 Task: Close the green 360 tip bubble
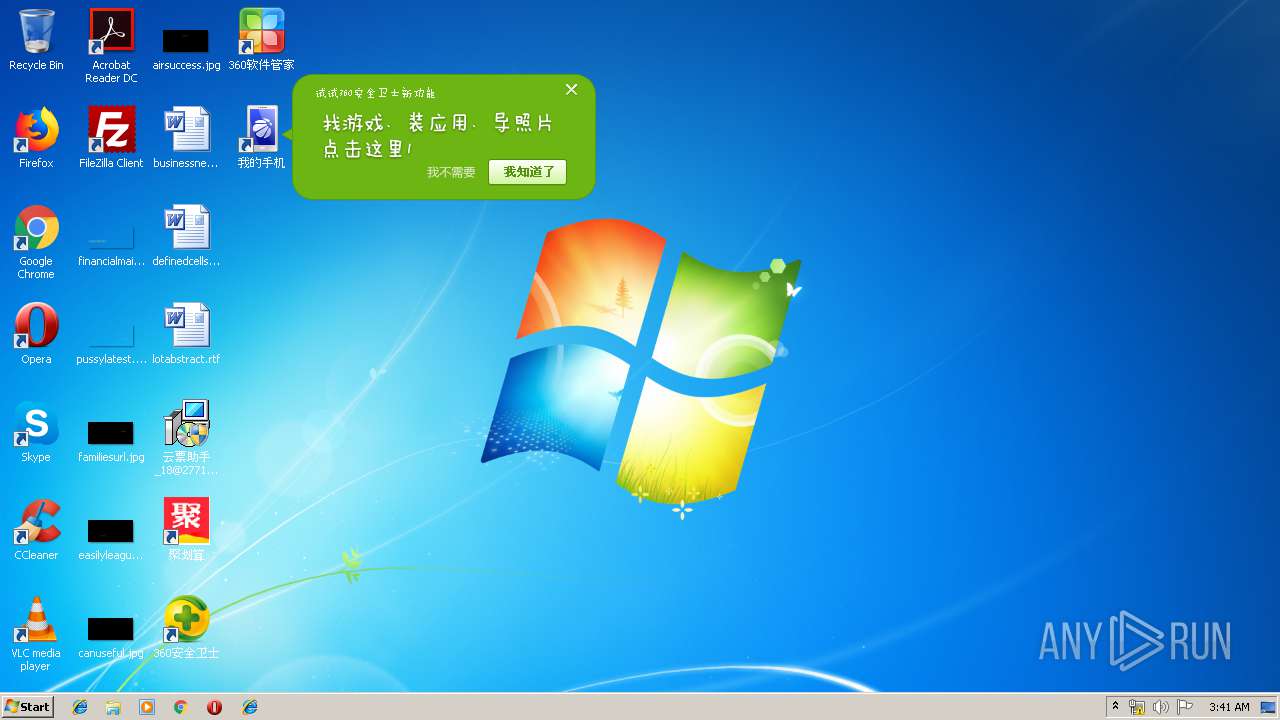(x=571, y=89)
